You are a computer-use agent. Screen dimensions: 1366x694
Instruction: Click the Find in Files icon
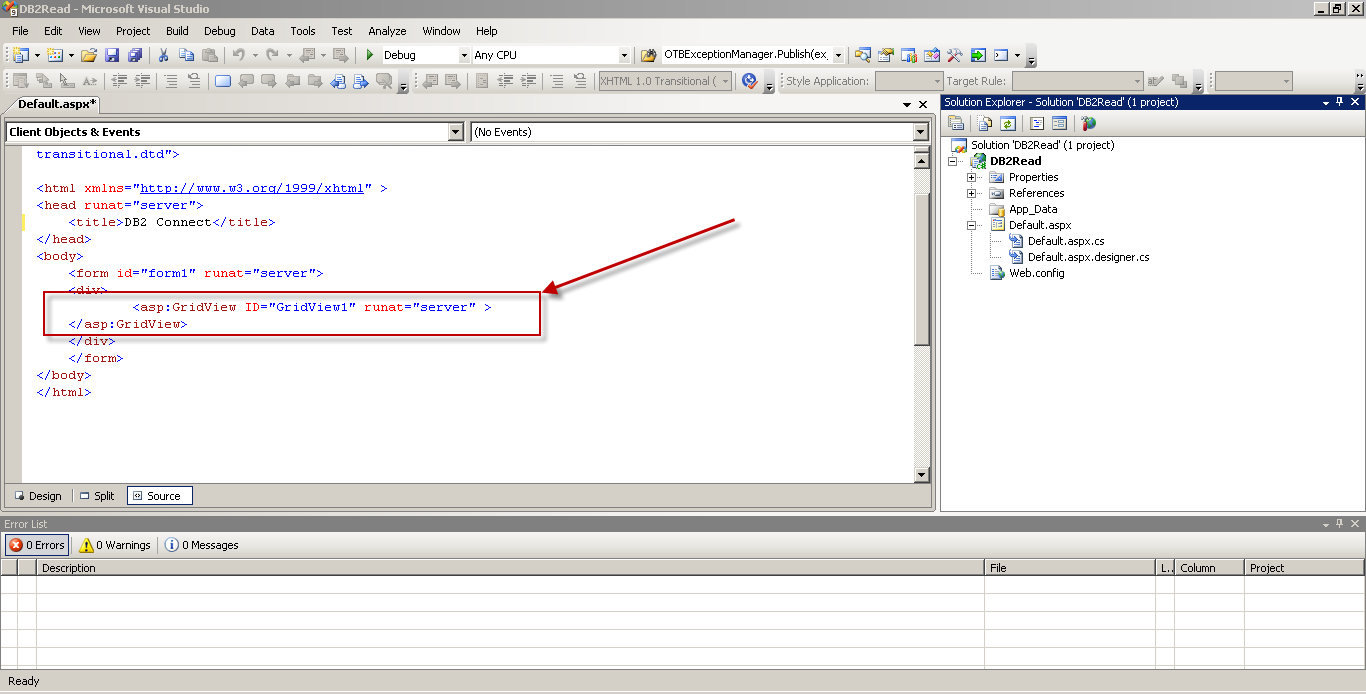point(648,55)
